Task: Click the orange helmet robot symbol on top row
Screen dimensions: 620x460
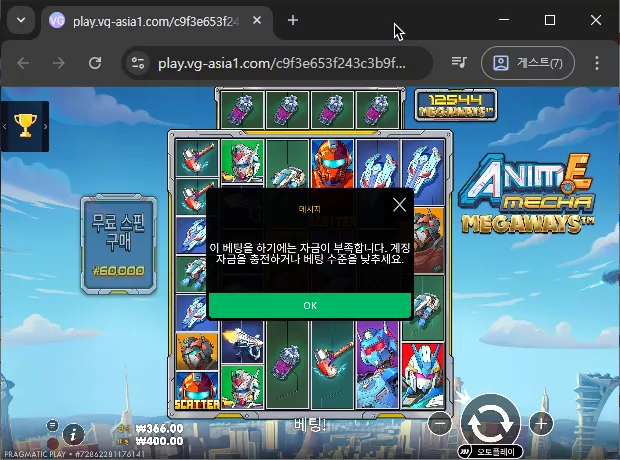Action: point(333,163)
